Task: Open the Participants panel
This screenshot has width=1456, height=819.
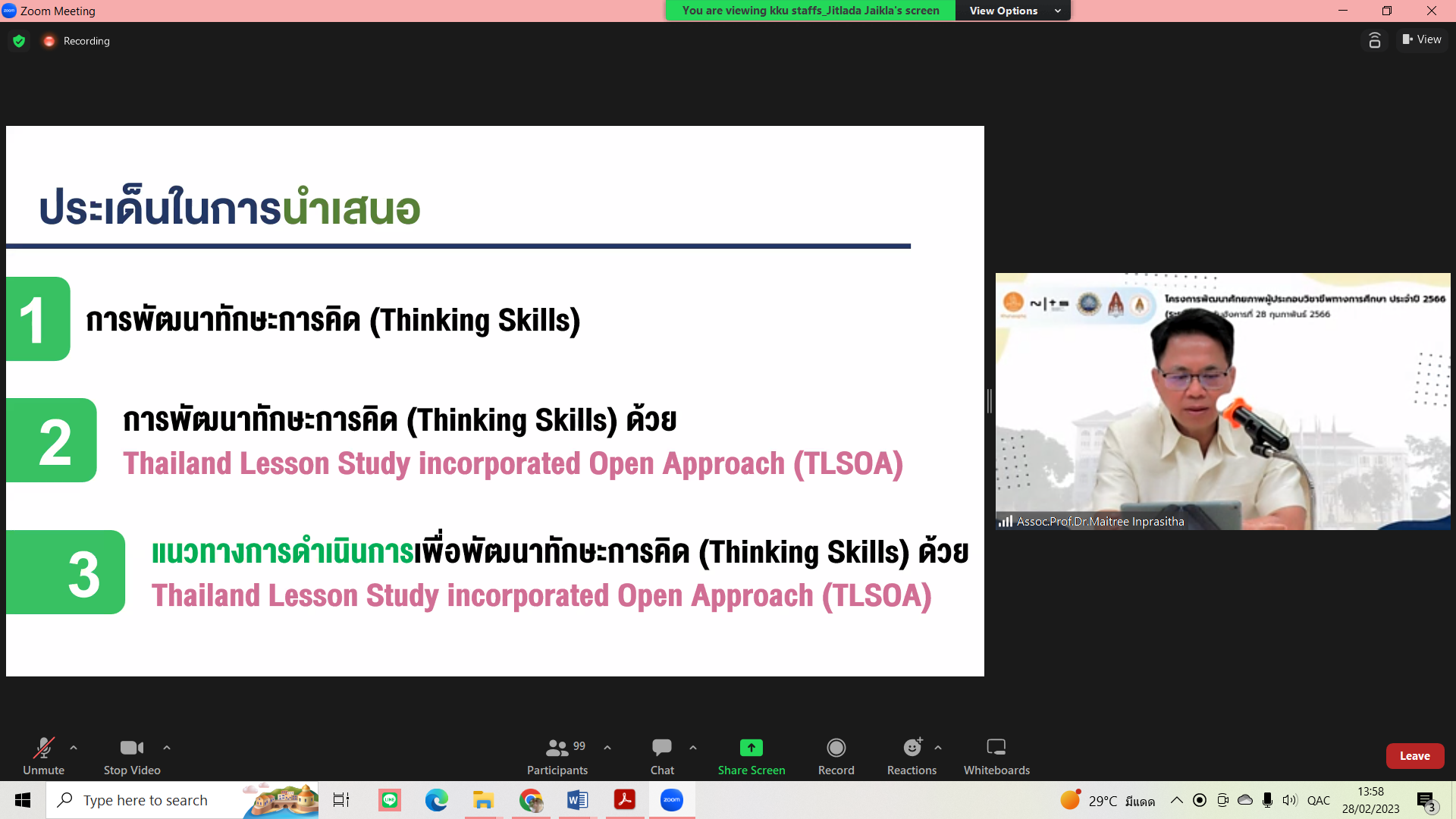Action: pyautogui.click(x=557, y=757)
